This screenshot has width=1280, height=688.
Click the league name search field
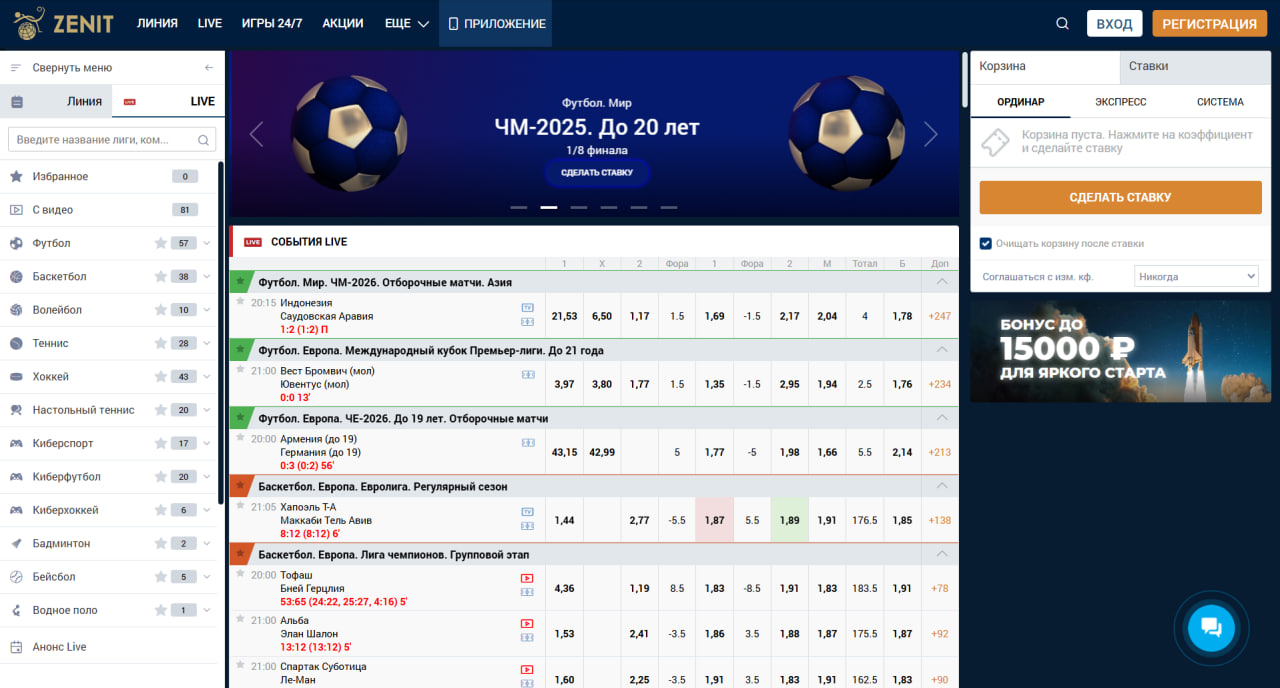coord(112,140)
